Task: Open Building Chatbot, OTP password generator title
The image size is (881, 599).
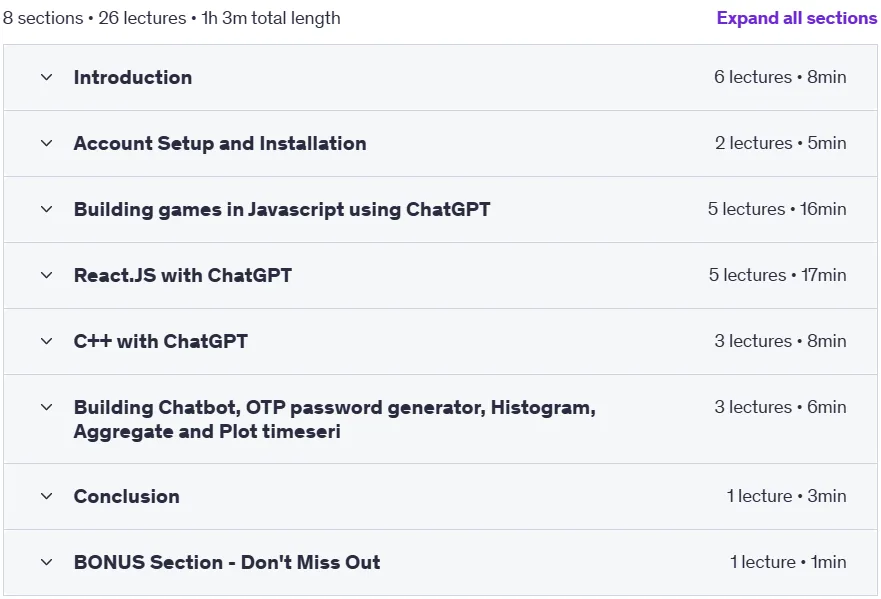Action: [x=334, y=419]
